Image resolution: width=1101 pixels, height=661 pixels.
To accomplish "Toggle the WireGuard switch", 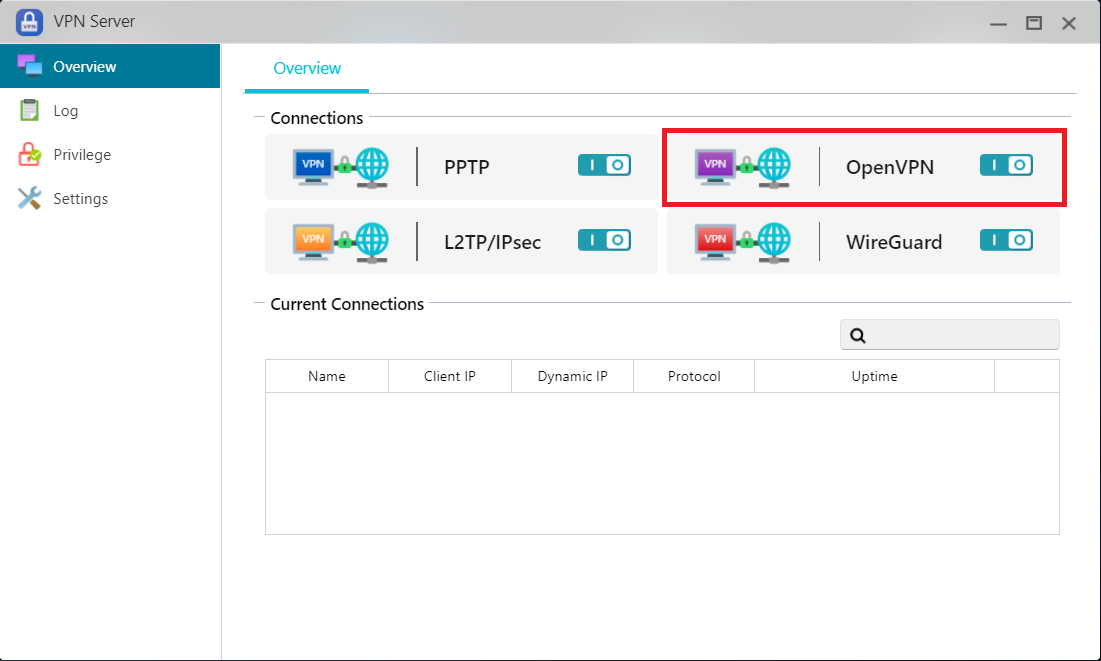I will tap(1006, 240).
